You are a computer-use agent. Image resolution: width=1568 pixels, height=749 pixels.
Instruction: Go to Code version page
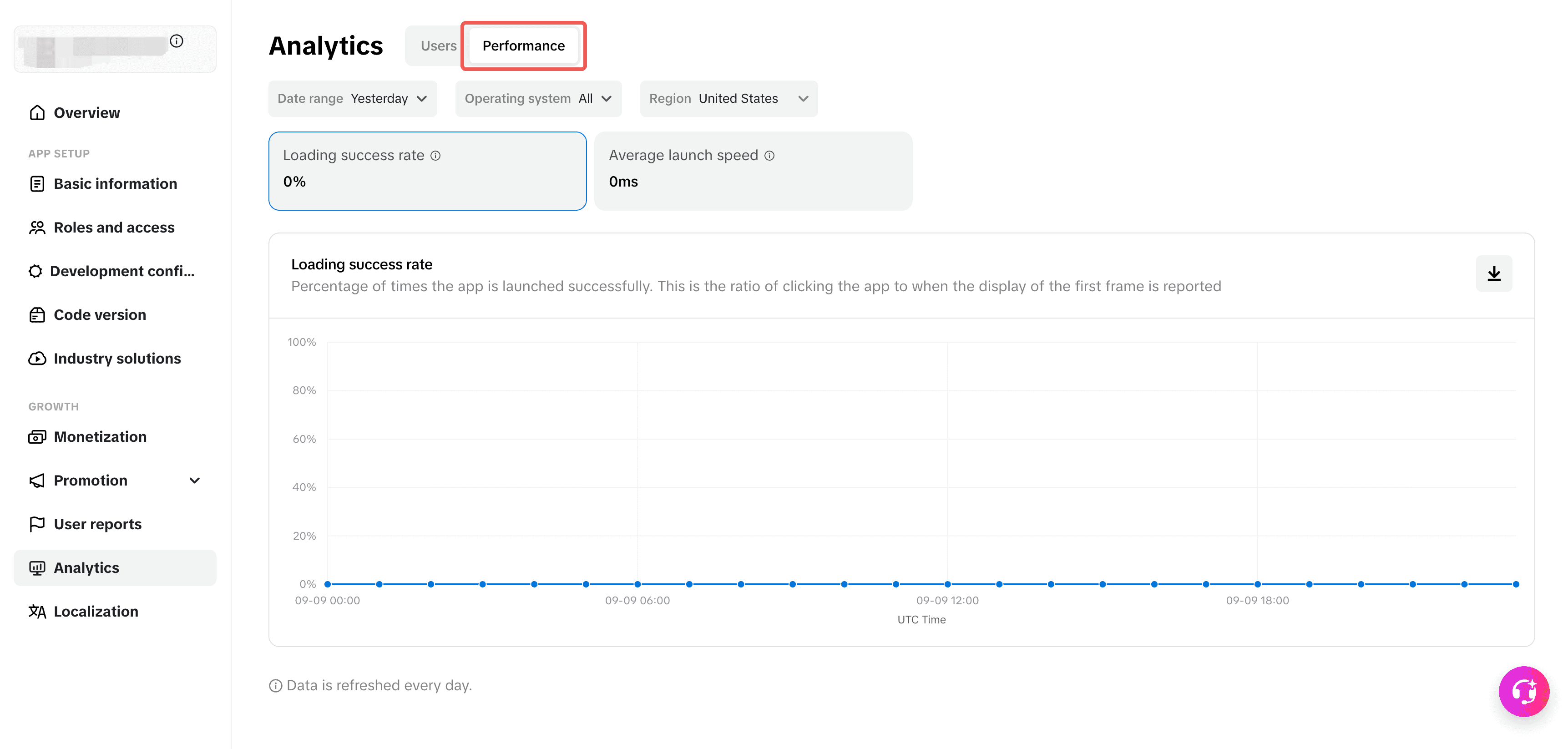[115, 315]
